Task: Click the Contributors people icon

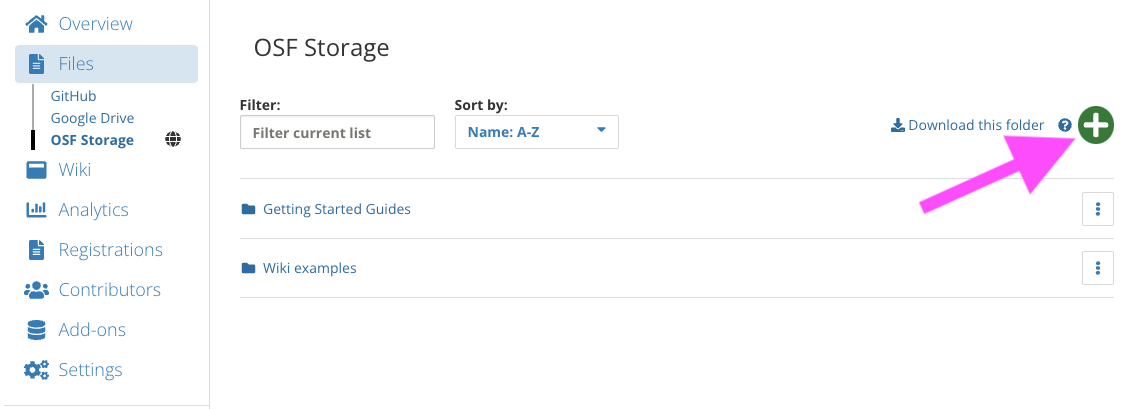Action: [36, 290]
